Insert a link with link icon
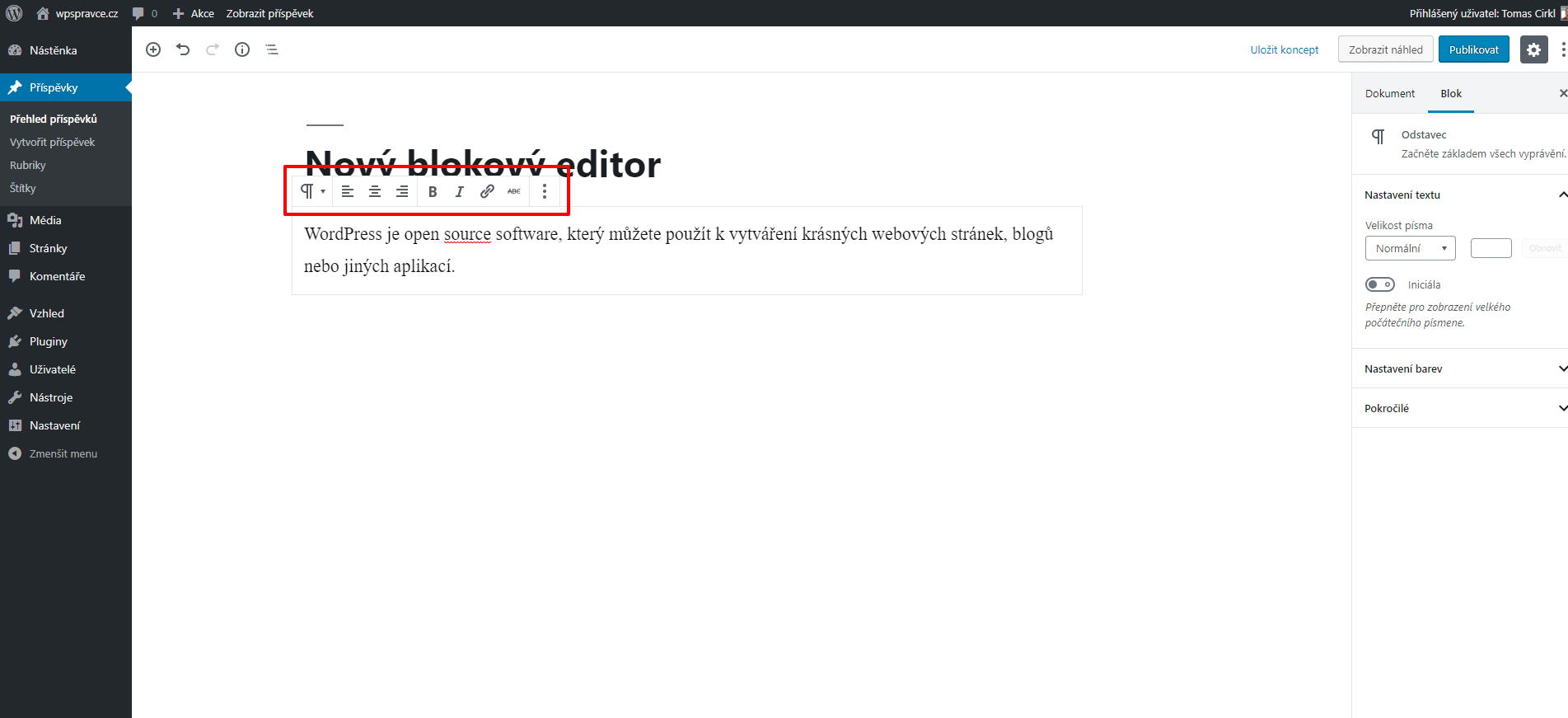 click(x=487, y=191)
